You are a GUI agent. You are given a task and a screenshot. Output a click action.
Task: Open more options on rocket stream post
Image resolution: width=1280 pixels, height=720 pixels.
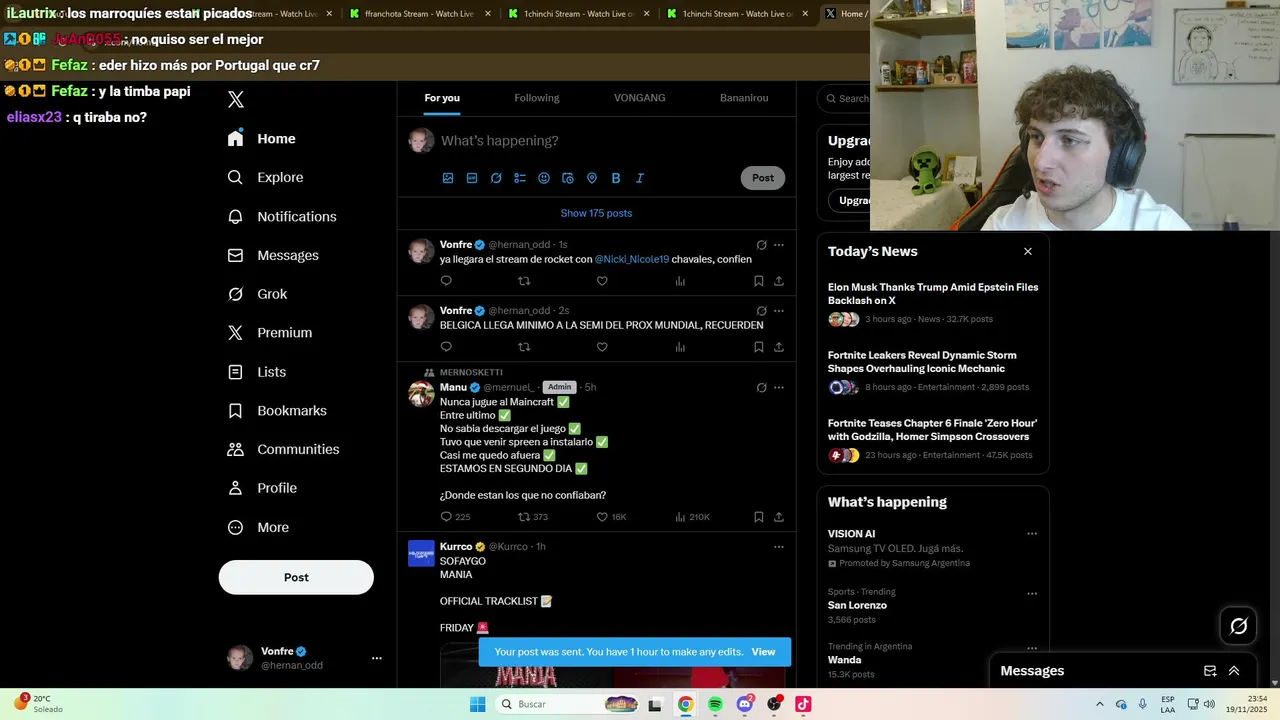[x=779, y=245]
